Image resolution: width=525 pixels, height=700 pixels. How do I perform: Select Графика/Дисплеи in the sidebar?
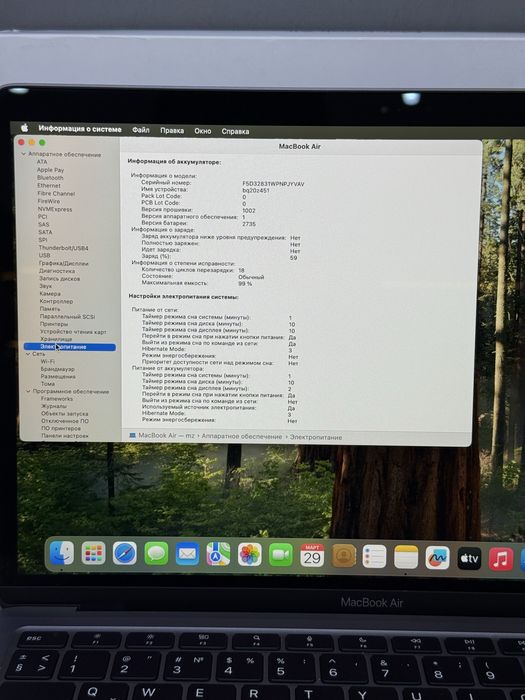[63, 263]
